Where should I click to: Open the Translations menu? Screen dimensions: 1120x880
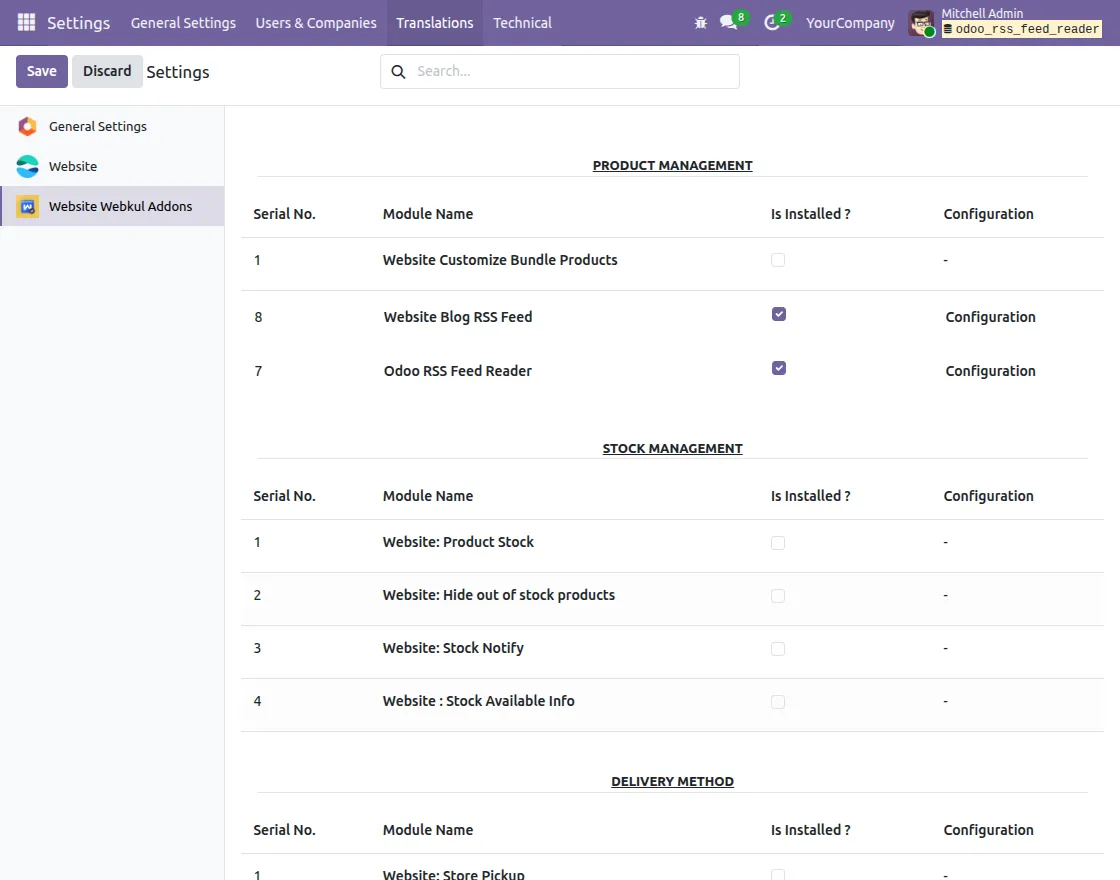click(x=434, y=22)
